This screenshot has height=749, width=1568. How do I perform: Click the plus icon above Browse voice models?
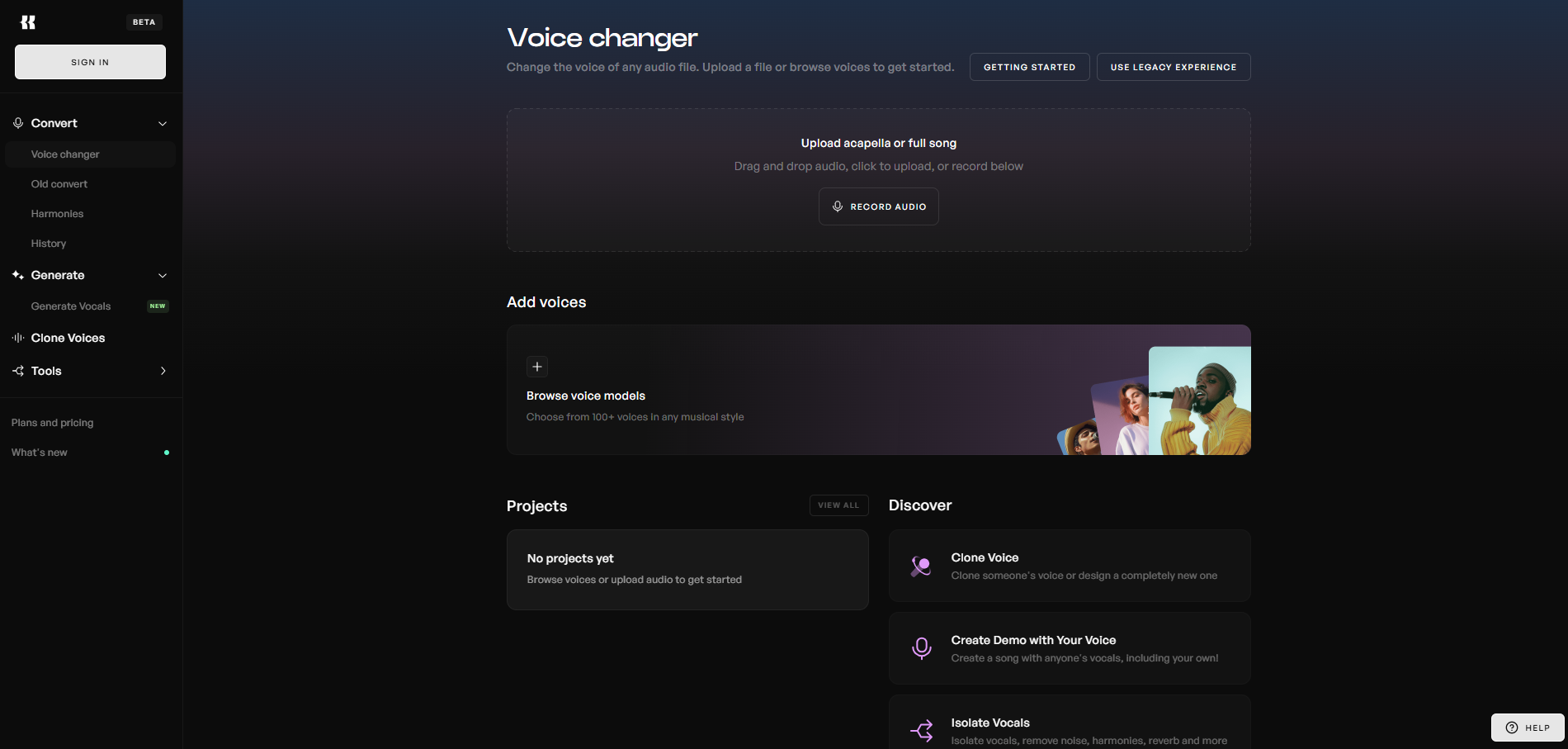click(x=537, y=367)
